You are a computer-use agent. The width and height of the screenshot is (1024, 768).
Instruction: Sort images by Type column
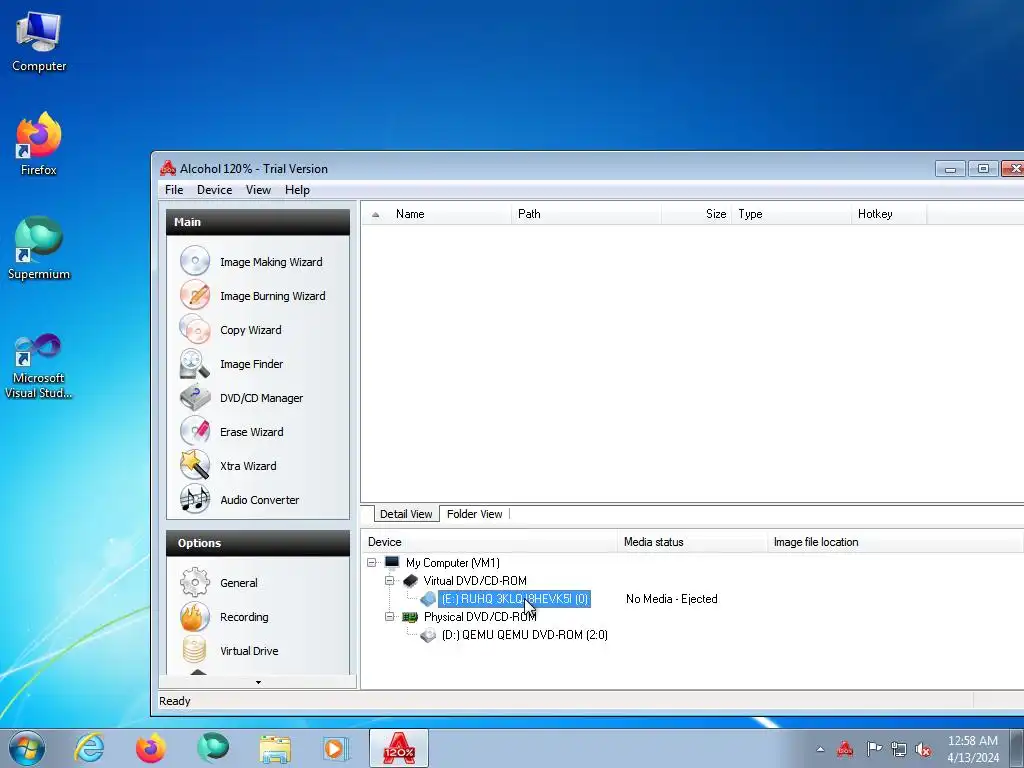point(792,214)
